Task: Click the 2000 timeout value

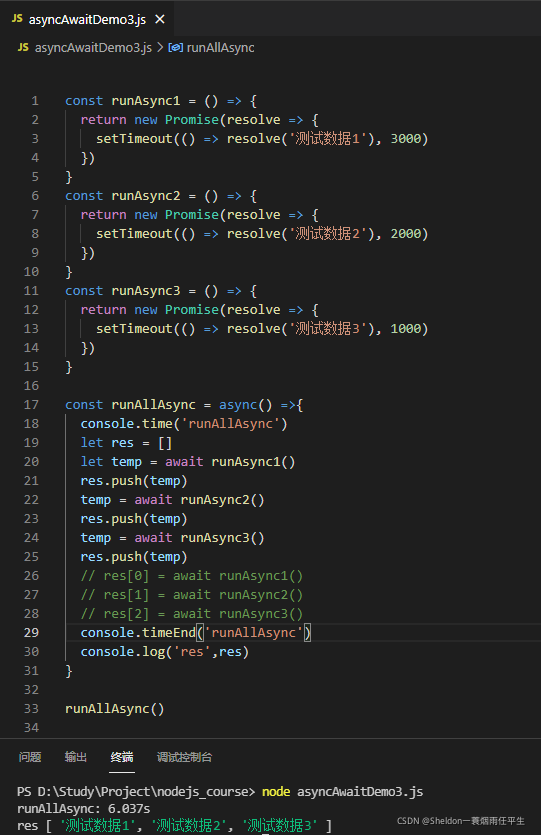Action: pyautogui.click(x=405, y=233)
